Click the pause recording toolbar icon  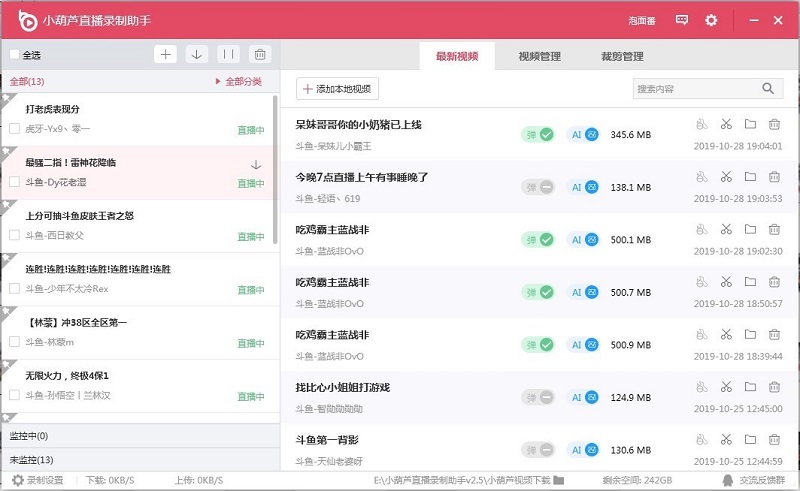pyautogui.click(x=228, y=55)
